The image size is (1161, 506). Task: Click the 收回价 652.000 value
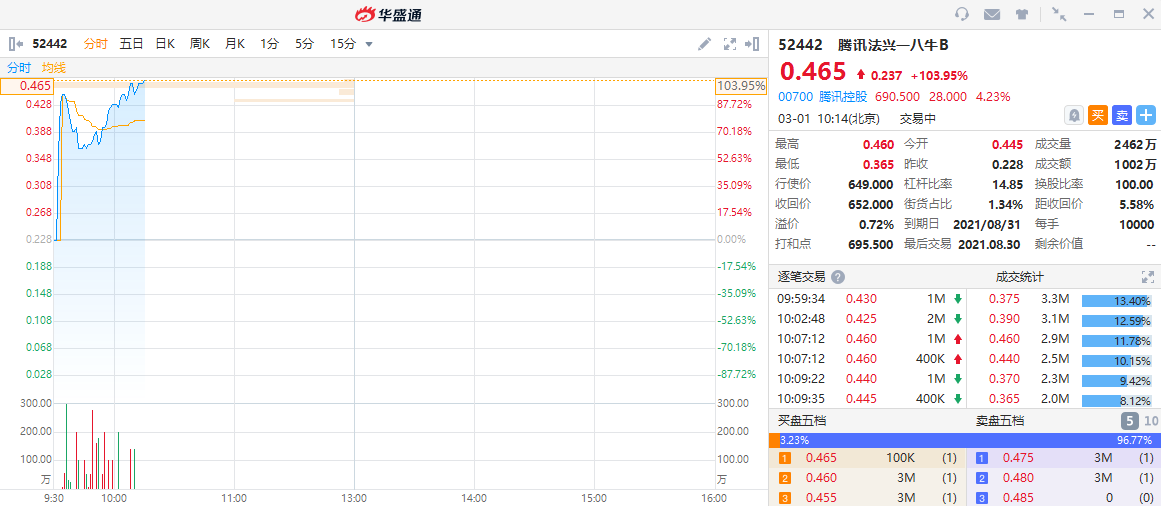(870, 204)
